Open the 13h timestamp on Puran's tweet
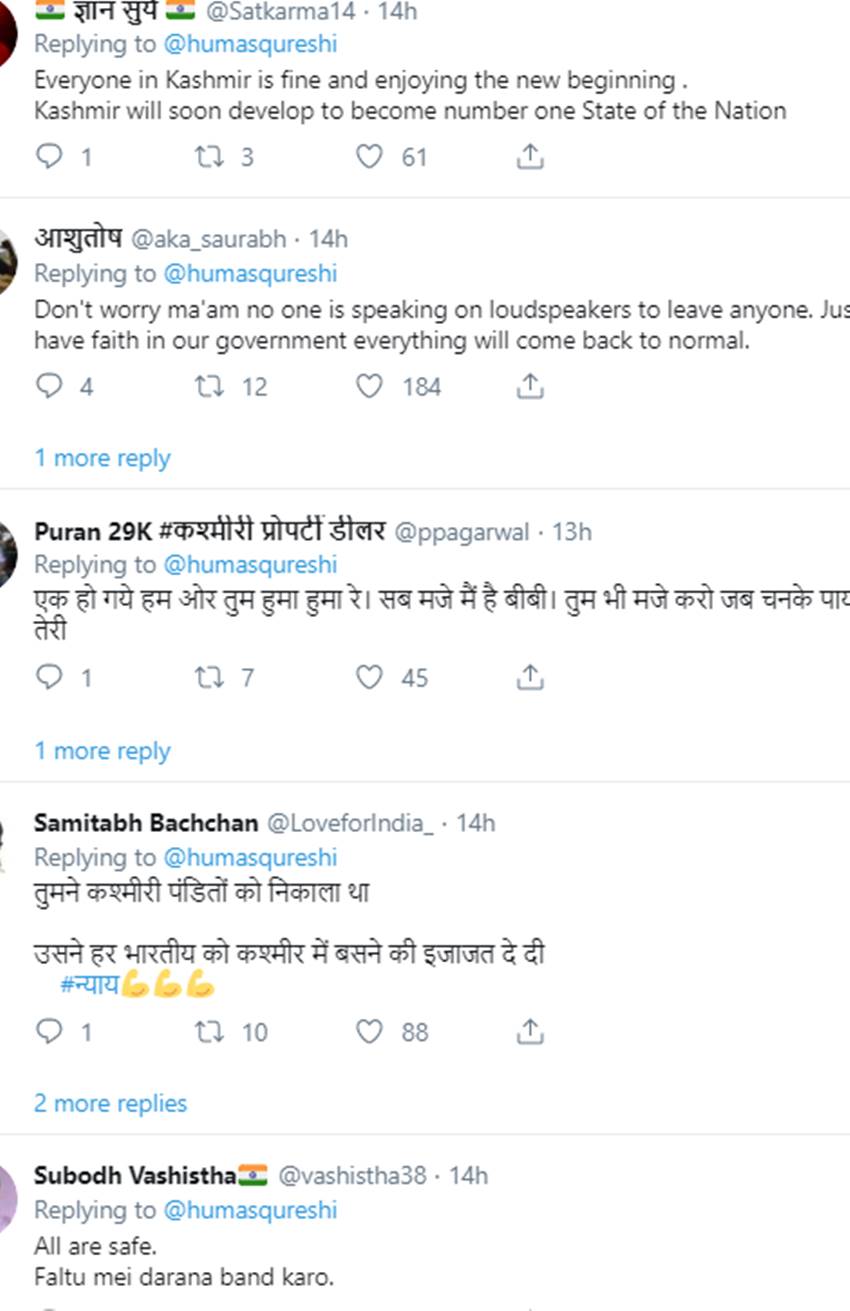 point(572,532)
